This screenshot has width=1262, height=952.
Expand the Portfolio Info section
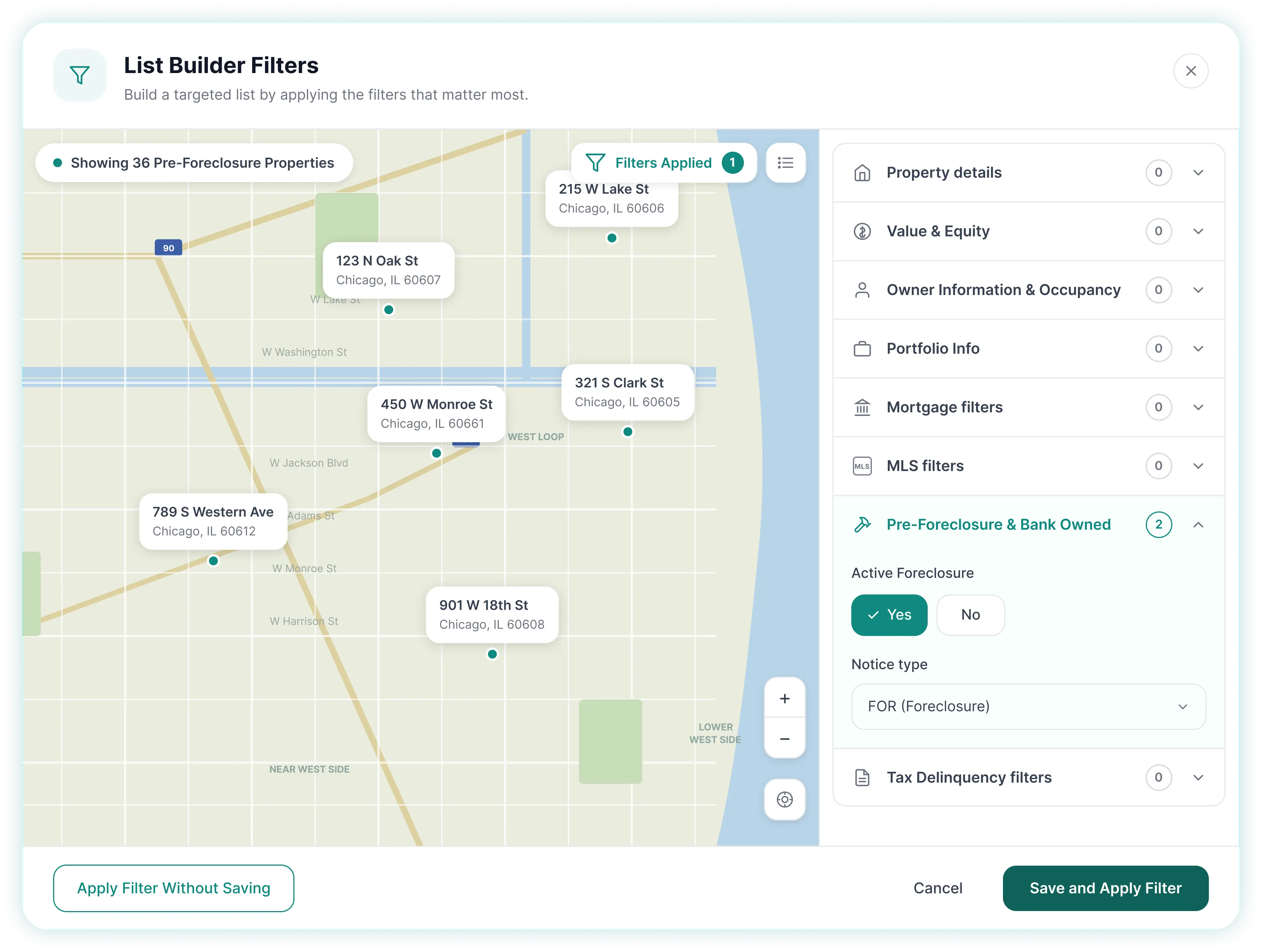click(1028, 348)
